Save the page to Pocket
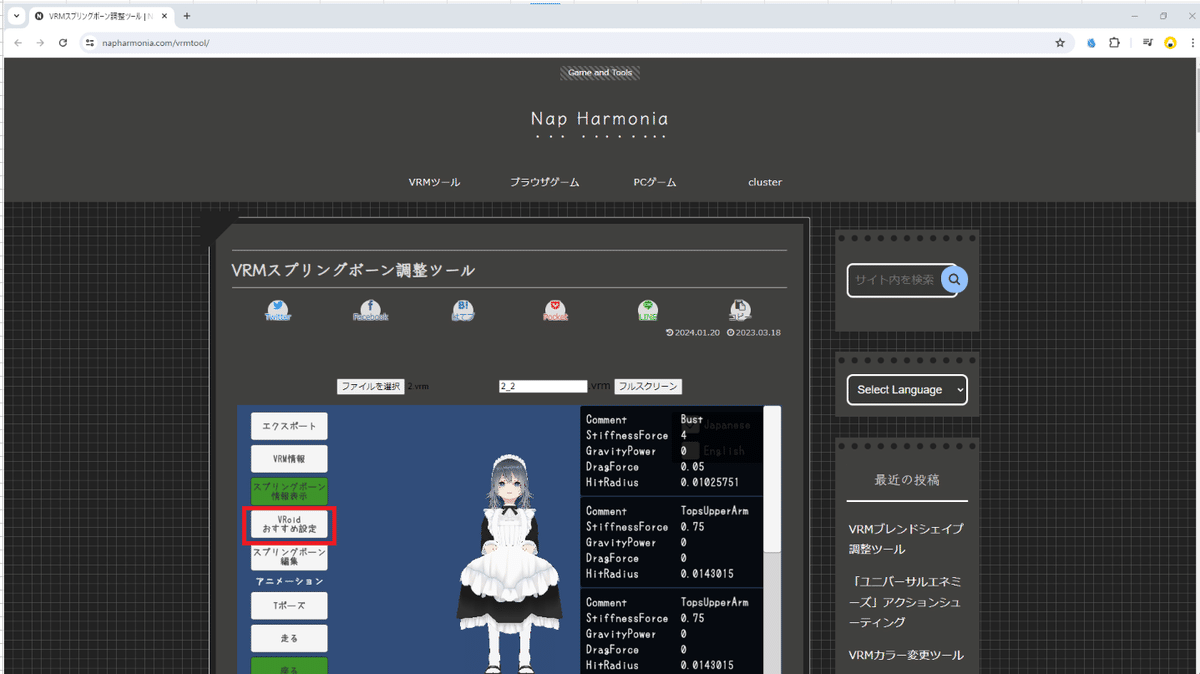The height and width of the screenshot is (674, 1200). [556, 311]
